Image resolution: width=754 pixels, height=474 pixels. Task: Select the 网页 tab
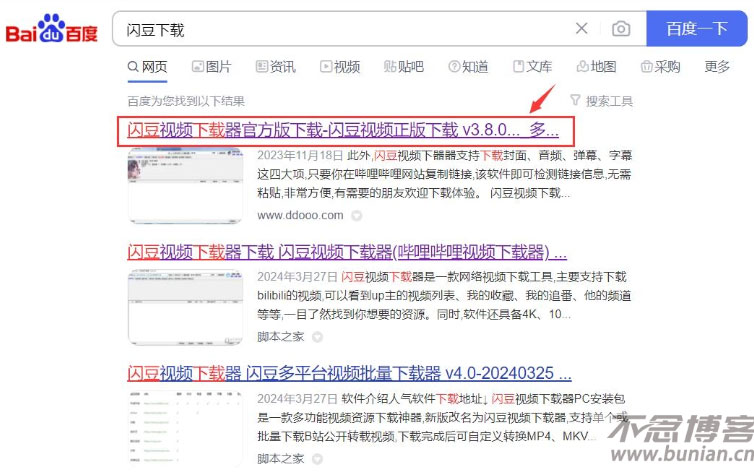(147, 66)
